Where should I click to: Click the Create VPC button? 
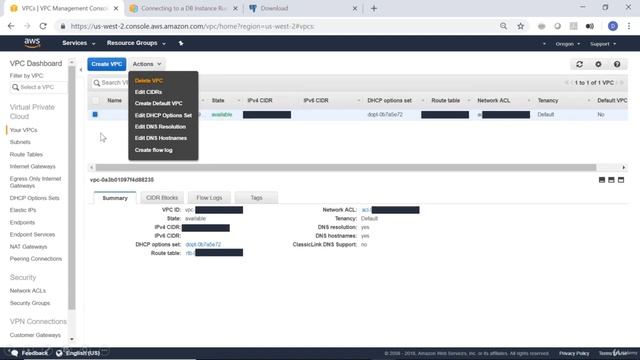107,64
